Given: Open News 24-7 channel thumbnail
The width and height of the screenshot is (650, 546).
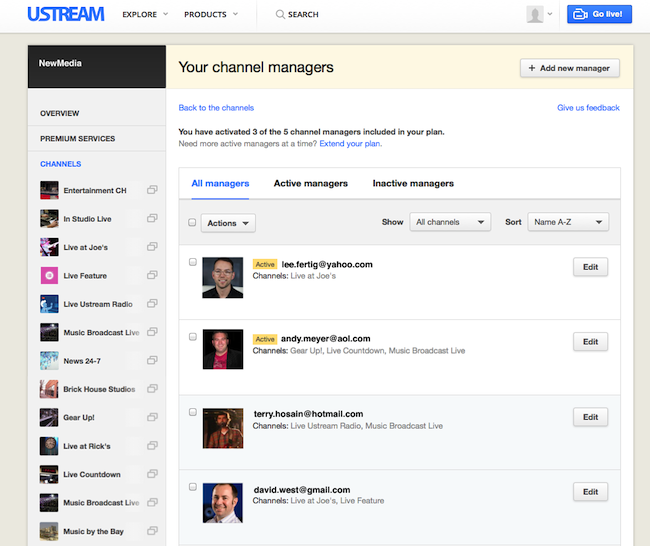Looking at the screenshot, I should [x=49, y=361].
